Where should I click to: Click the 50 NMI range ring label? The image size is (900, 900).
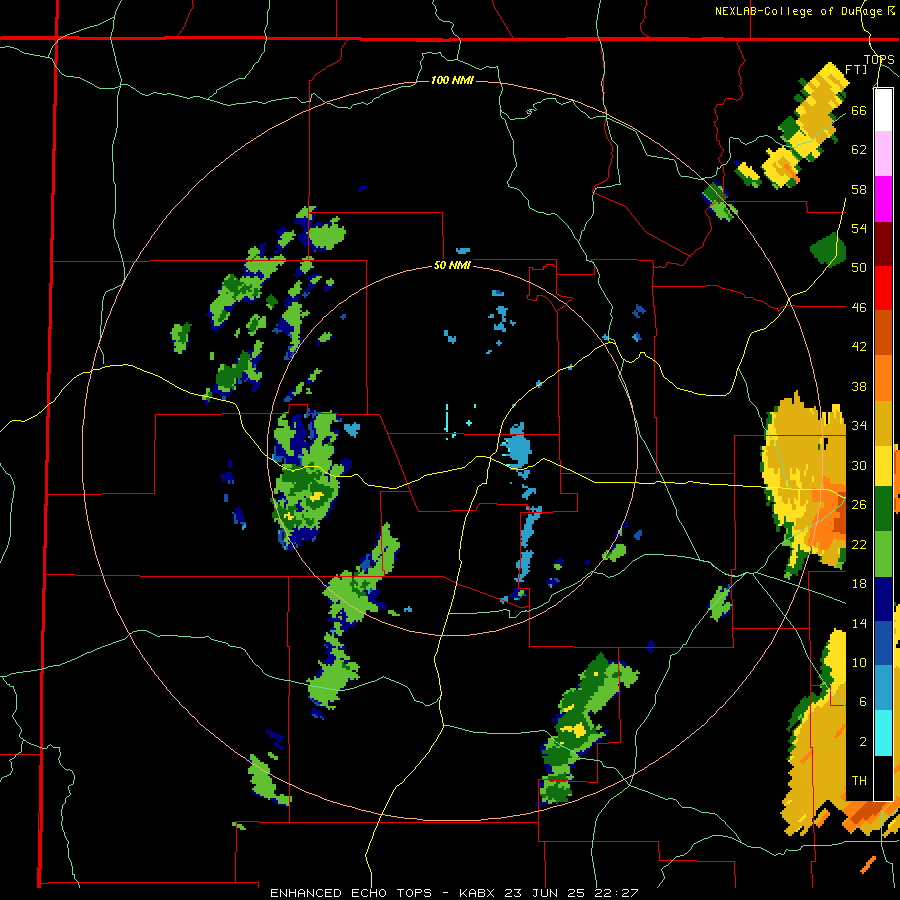tap(452, 265)
